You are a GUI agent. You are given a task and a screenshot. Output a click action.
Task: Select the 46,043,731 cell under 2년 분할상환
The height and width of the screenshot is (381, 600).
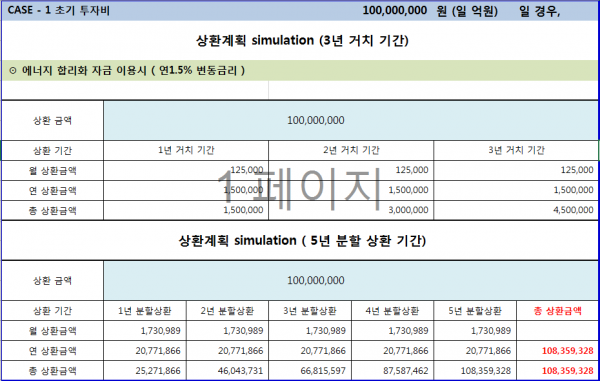(x=227, y=370)
